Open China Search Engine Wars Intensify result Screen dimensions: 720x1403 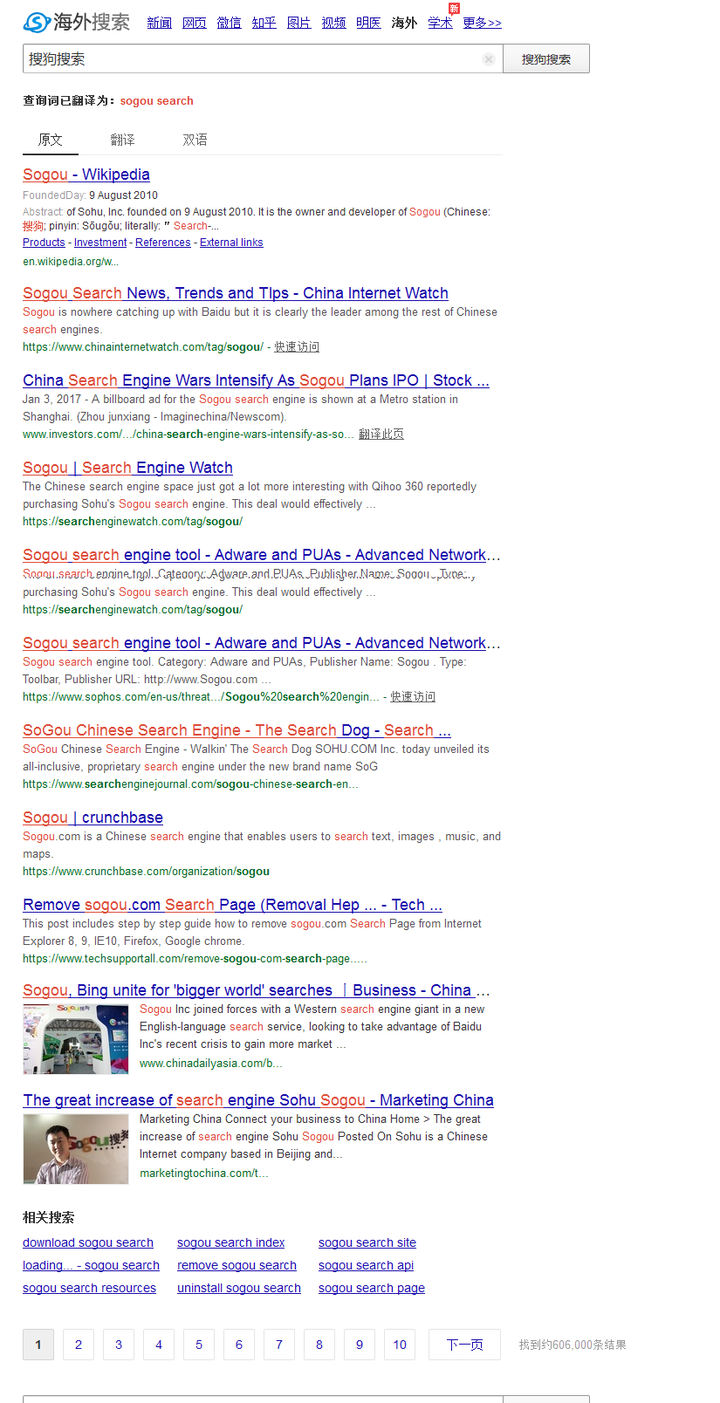(x=256, y=380)
